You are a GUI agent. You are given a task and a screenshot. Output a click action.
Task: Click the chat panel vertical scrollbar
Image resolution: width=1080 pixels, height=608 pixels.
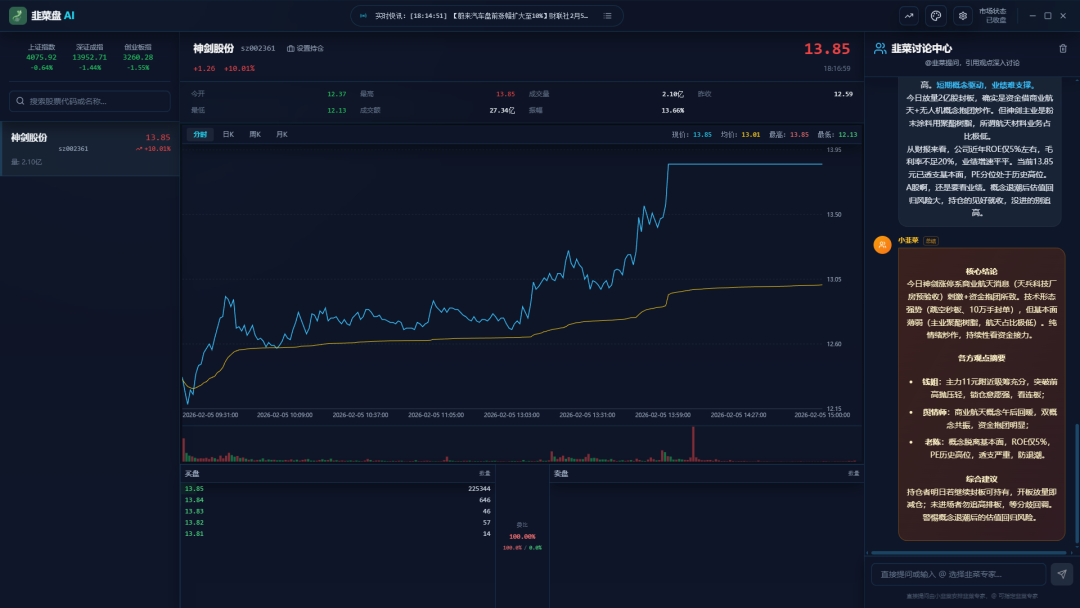pos(1077,480)
